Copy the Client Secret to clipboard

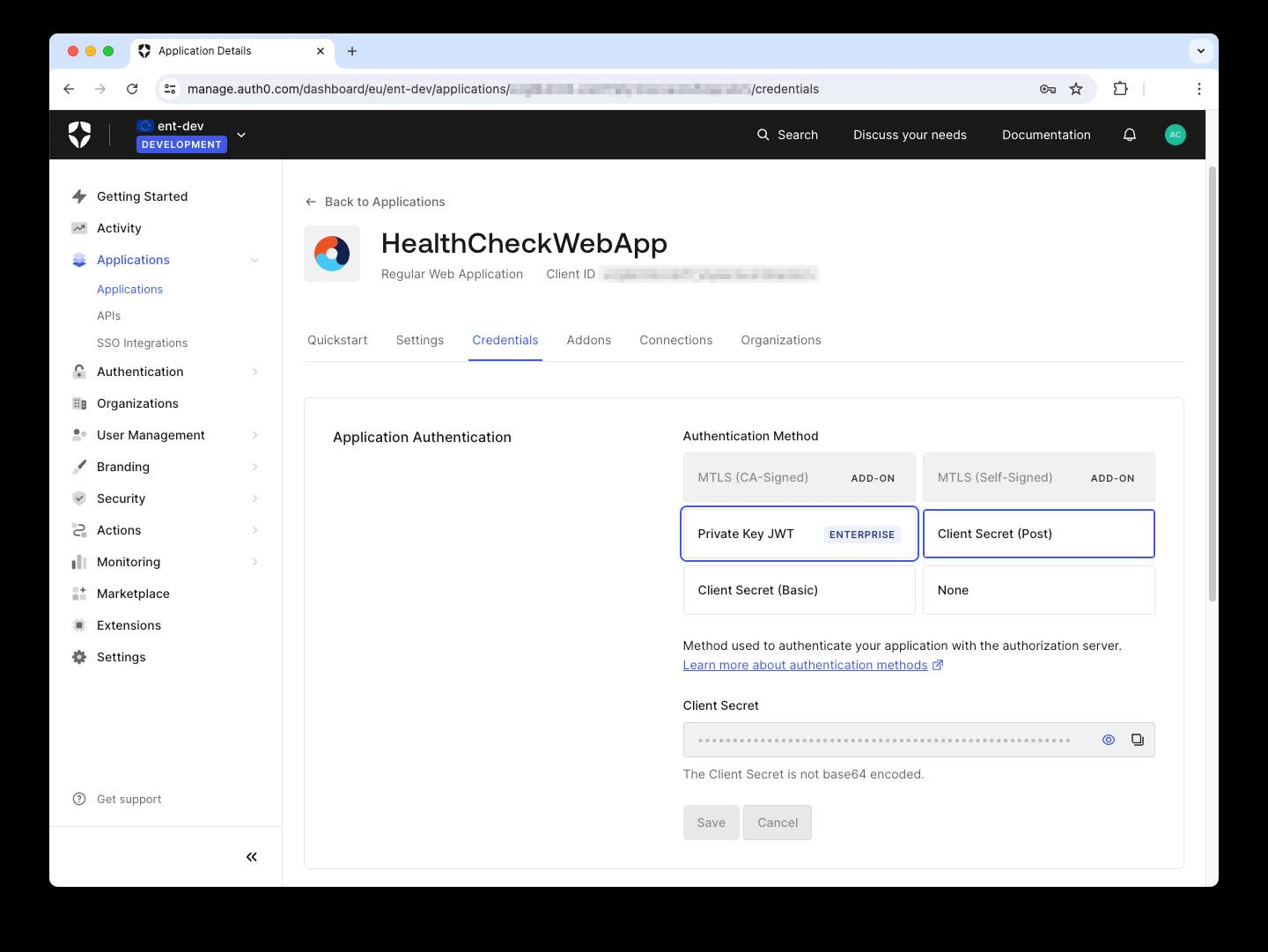[1138, 740]
